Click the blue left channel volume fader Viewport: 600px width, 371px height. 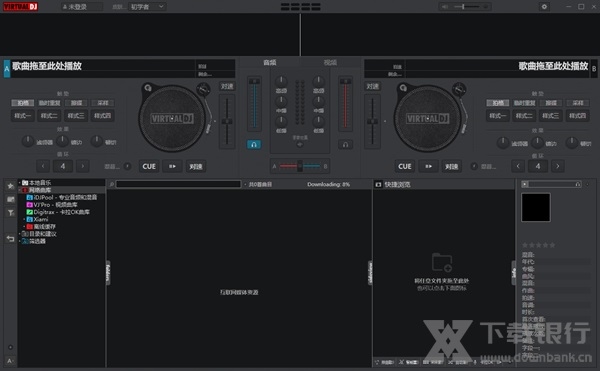coord(254,104)
